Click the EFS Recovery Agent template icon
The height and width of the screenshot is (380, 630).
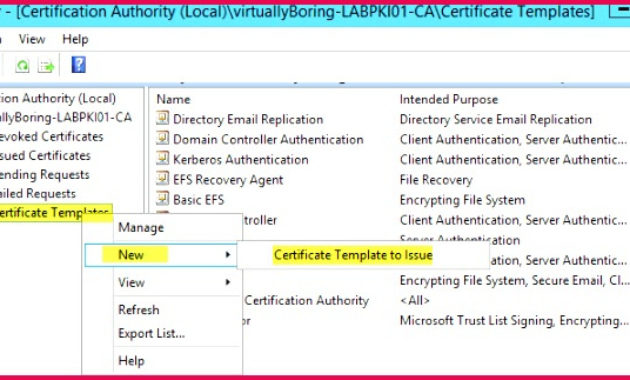[162, 178]
